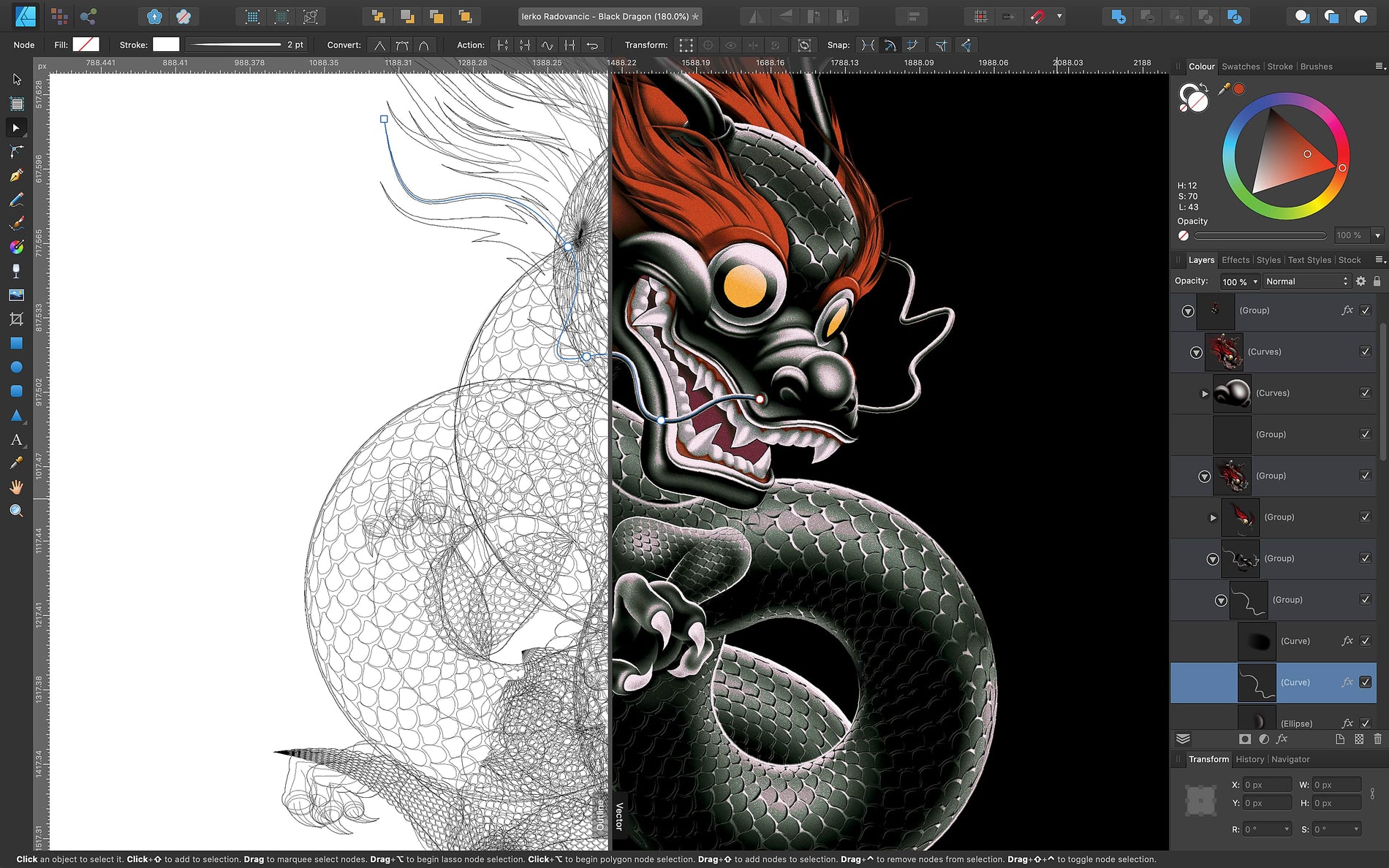The width and height of the screenshot is (1389, 868).
Task: Toggle the layer lock padlock icon
Action: tap(1377, 281)
